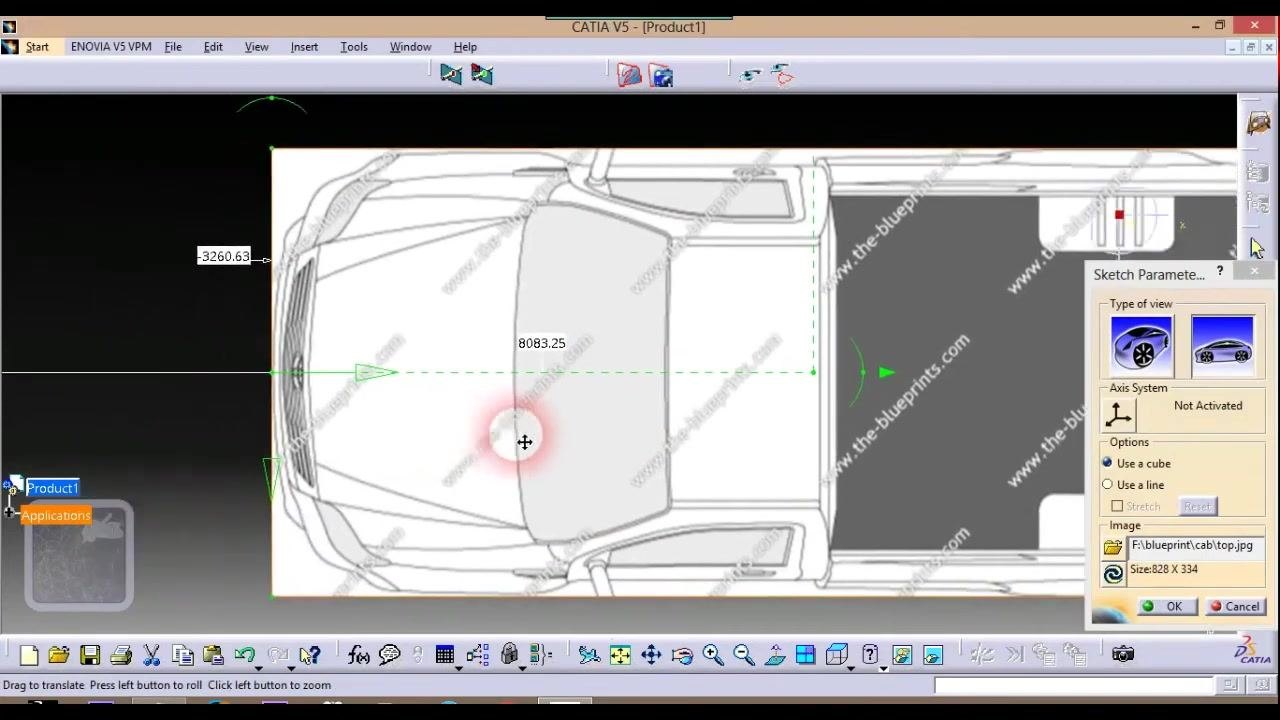
Task: Select the Use a line option
Action: (x=1107, y=485)
